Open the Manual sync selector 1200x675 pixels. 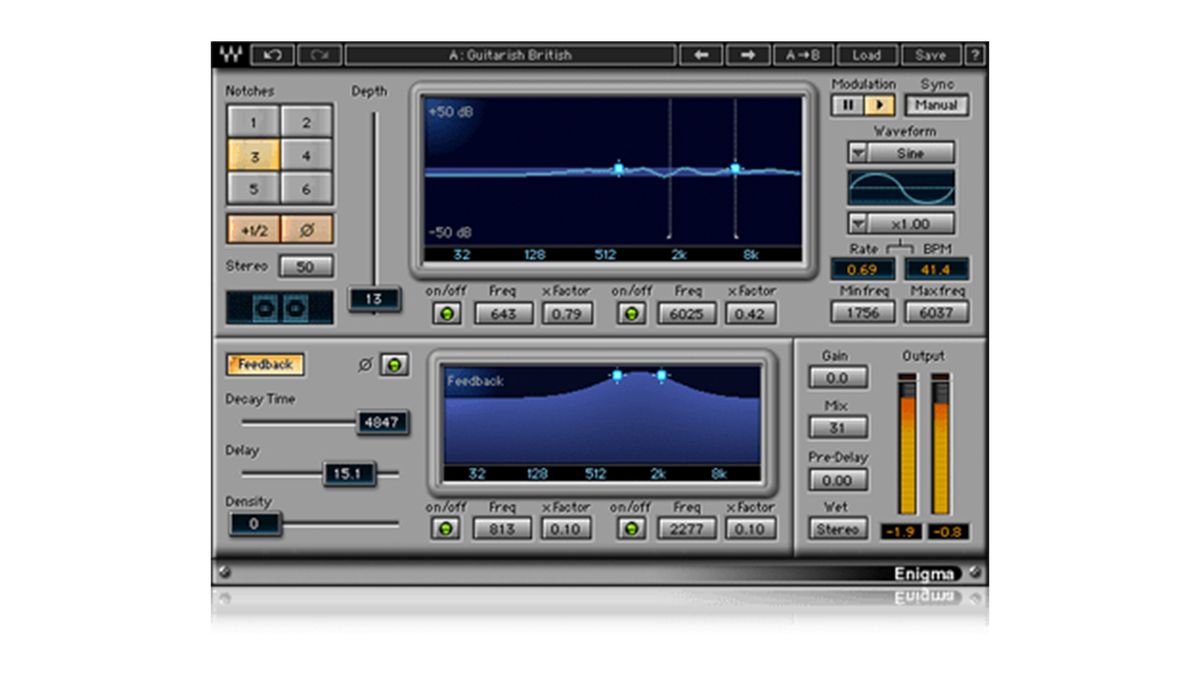pos(935,105)
